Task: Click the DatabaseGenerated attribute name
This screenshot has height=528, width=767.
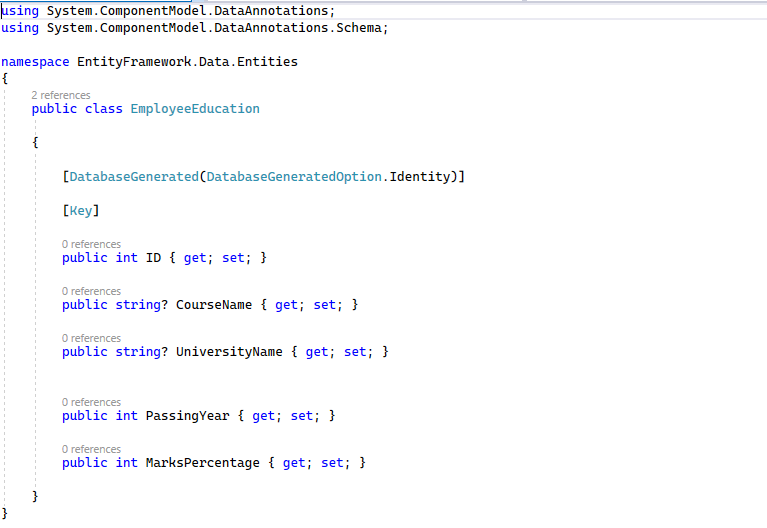Action: [x=134, y=177]
